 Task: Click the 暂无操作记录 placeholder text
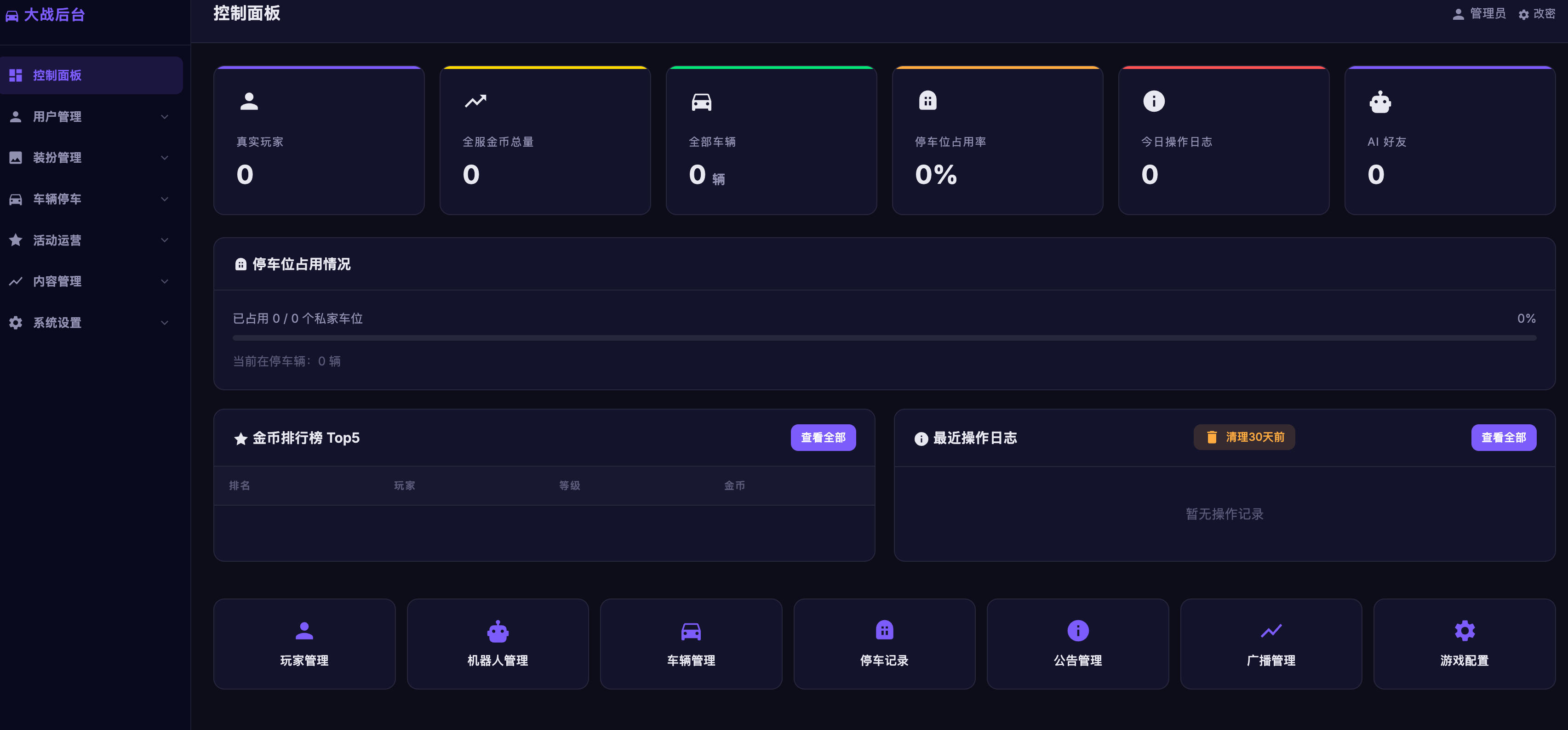[x=1225, y=514]
